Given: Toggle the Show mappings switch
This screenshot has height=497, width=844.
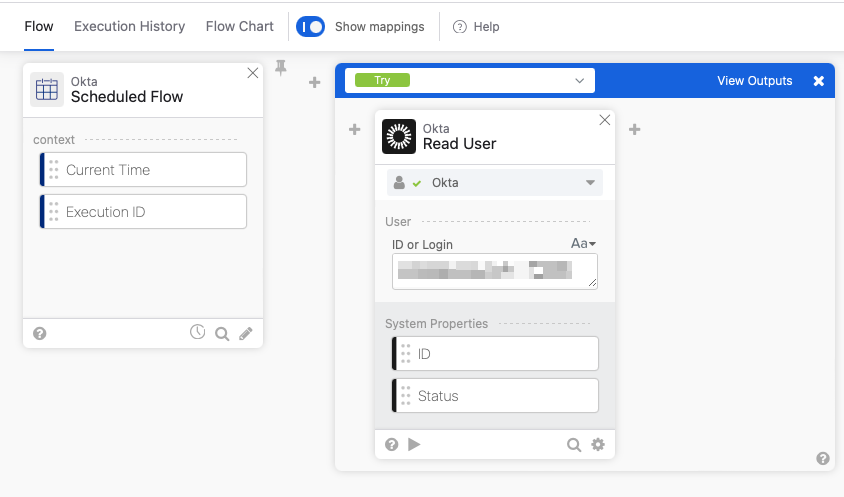Looking at the screenshot, I should coord(311,27).
